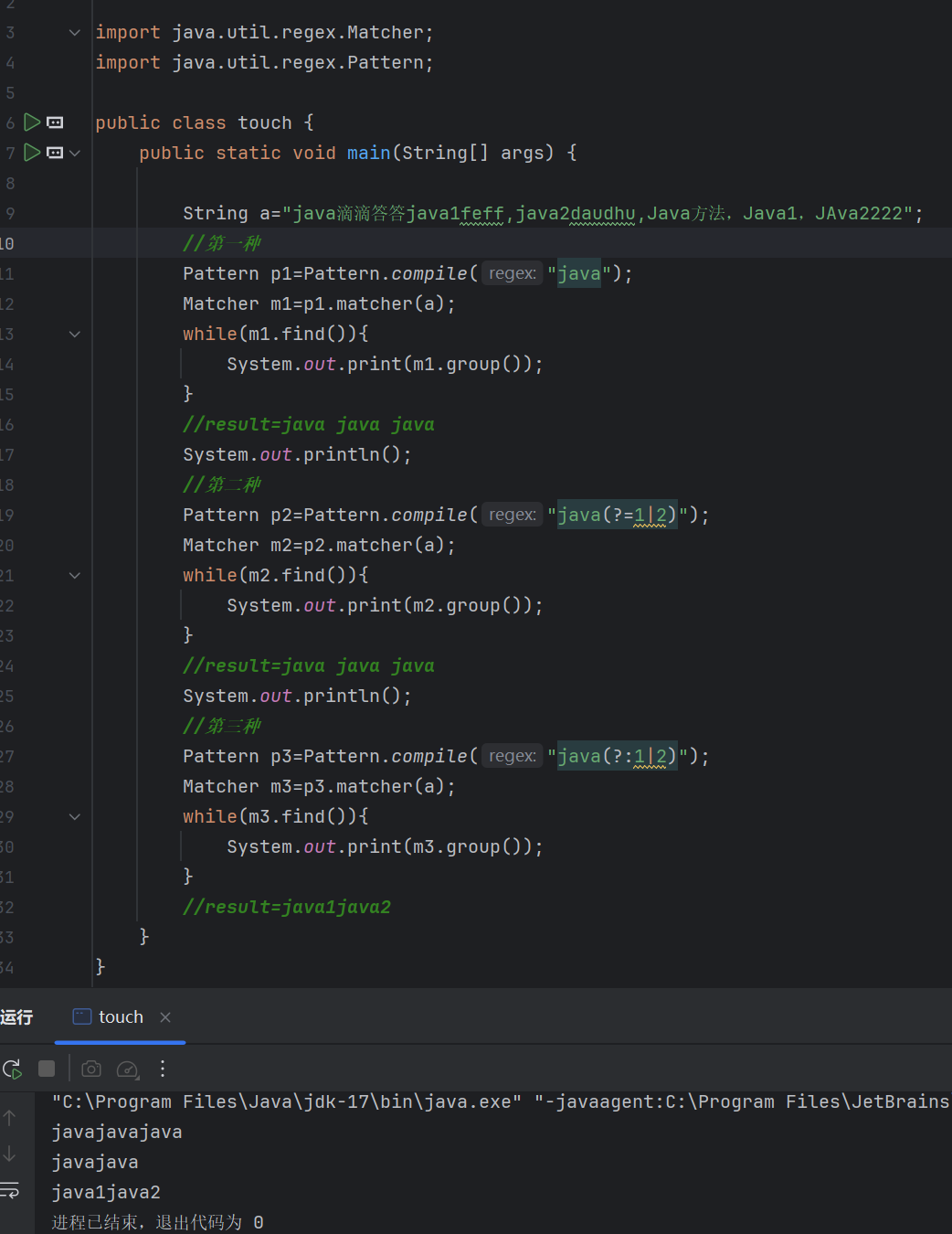This screenshot has width=952, height=1234.
Task: Click the //第二种 comment line
Action: [x=222, y=484]
